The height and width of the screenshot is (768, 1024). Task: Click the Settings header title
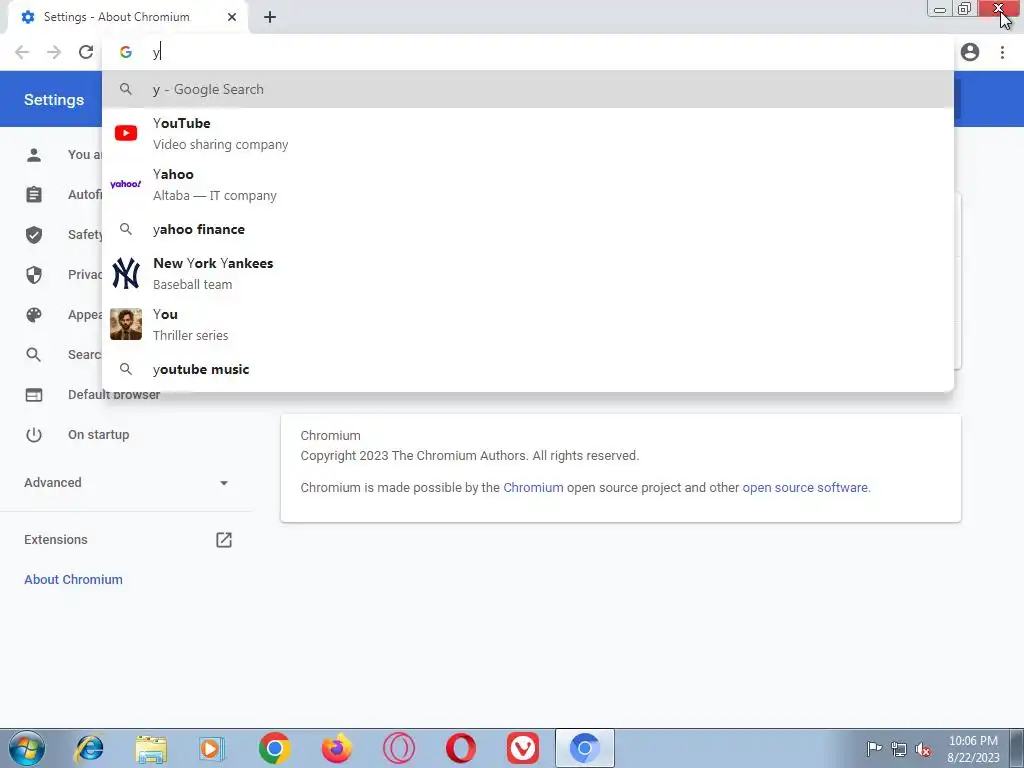point(54,99)
